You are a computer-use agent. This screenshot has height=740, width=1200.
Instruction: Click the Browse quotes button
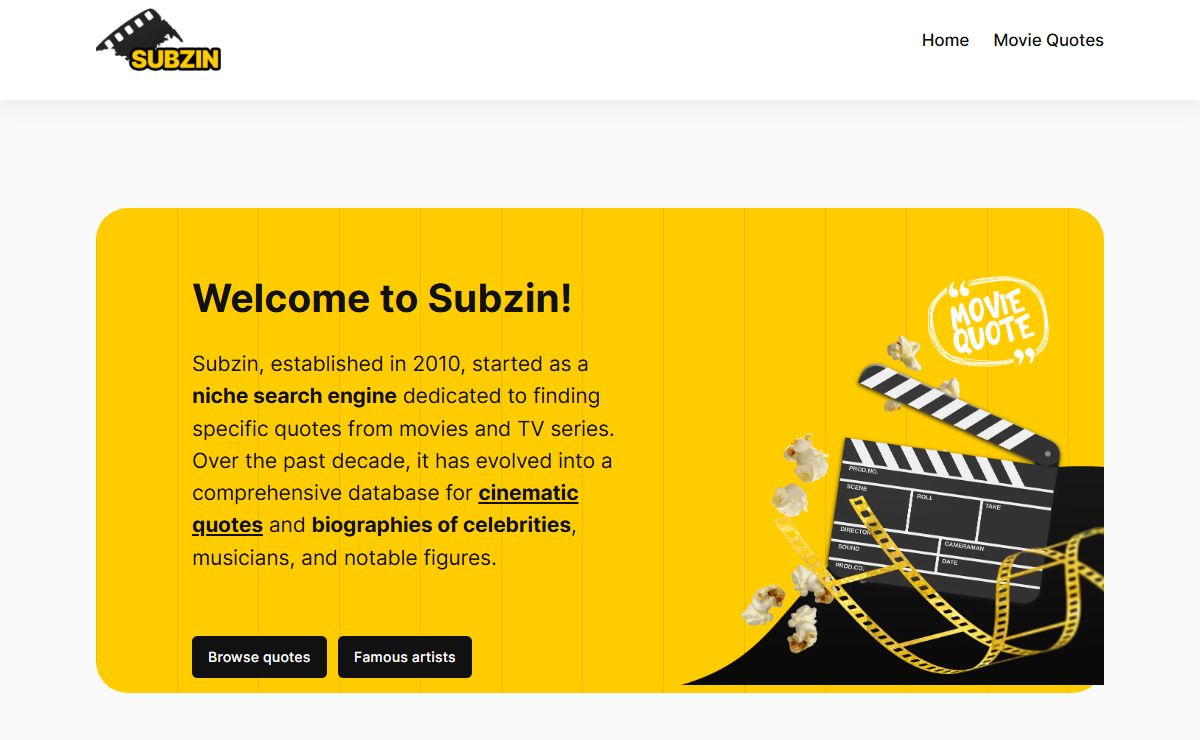pyautogui.click(x=259, y=657)
